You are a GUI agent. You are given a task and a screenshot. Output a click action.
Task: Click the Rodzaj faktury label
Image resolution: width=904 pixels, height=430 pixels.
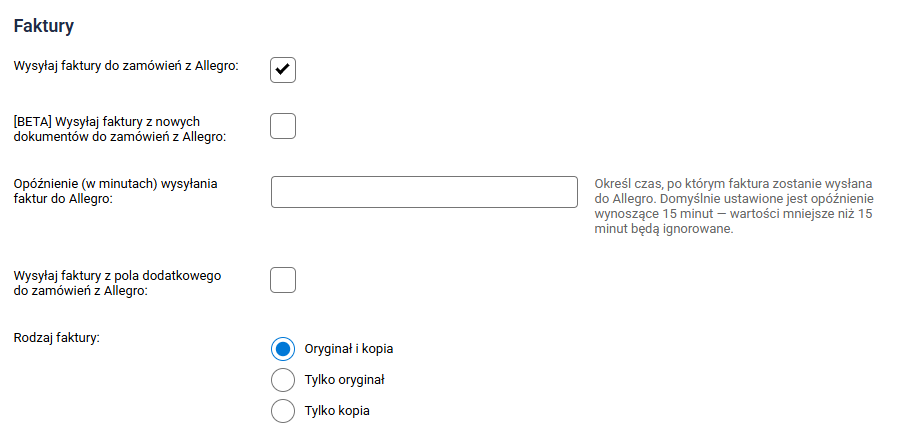56,338
